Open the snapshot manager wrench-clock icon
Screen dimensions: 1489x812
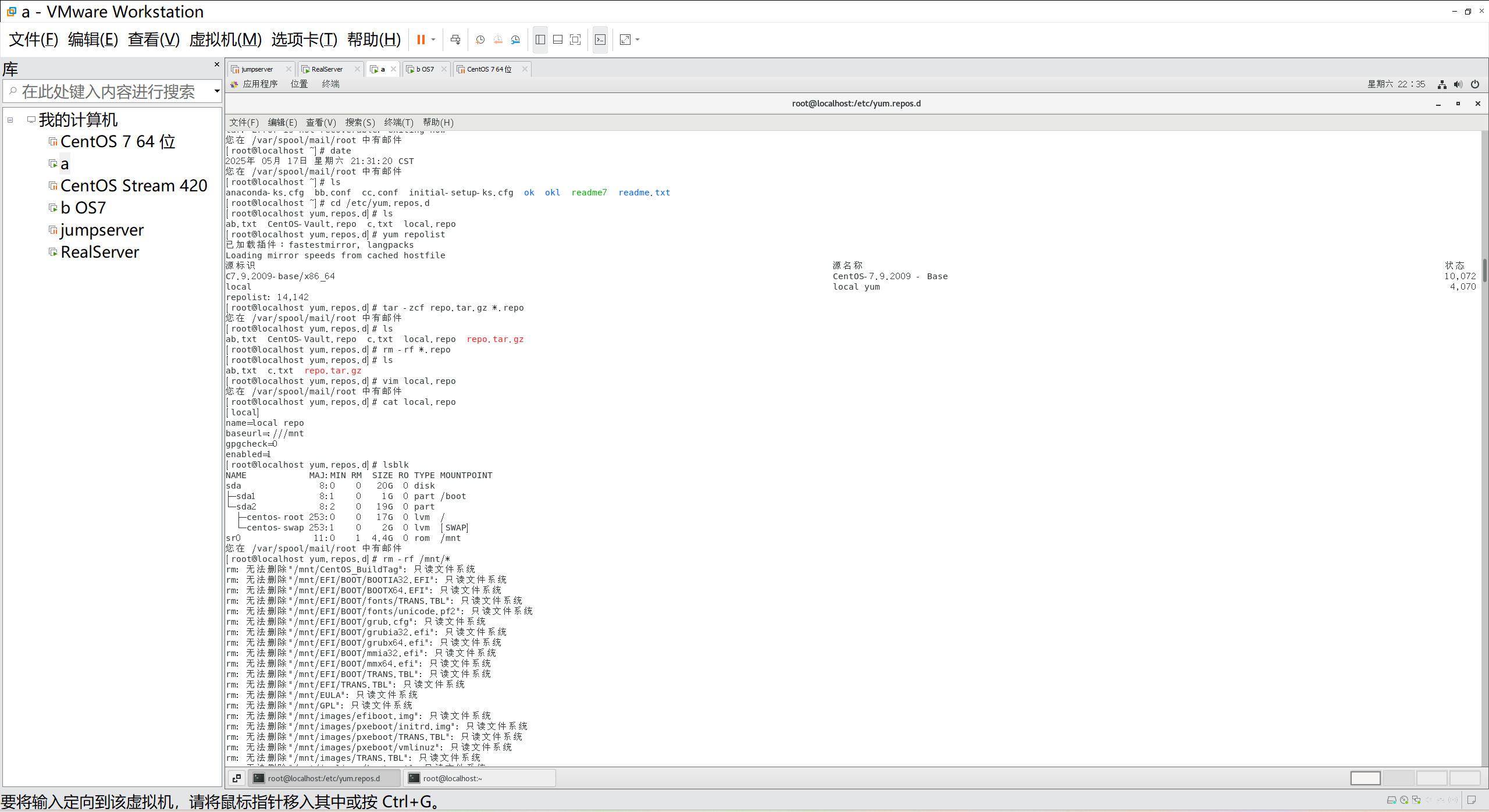tap(515, 40)
